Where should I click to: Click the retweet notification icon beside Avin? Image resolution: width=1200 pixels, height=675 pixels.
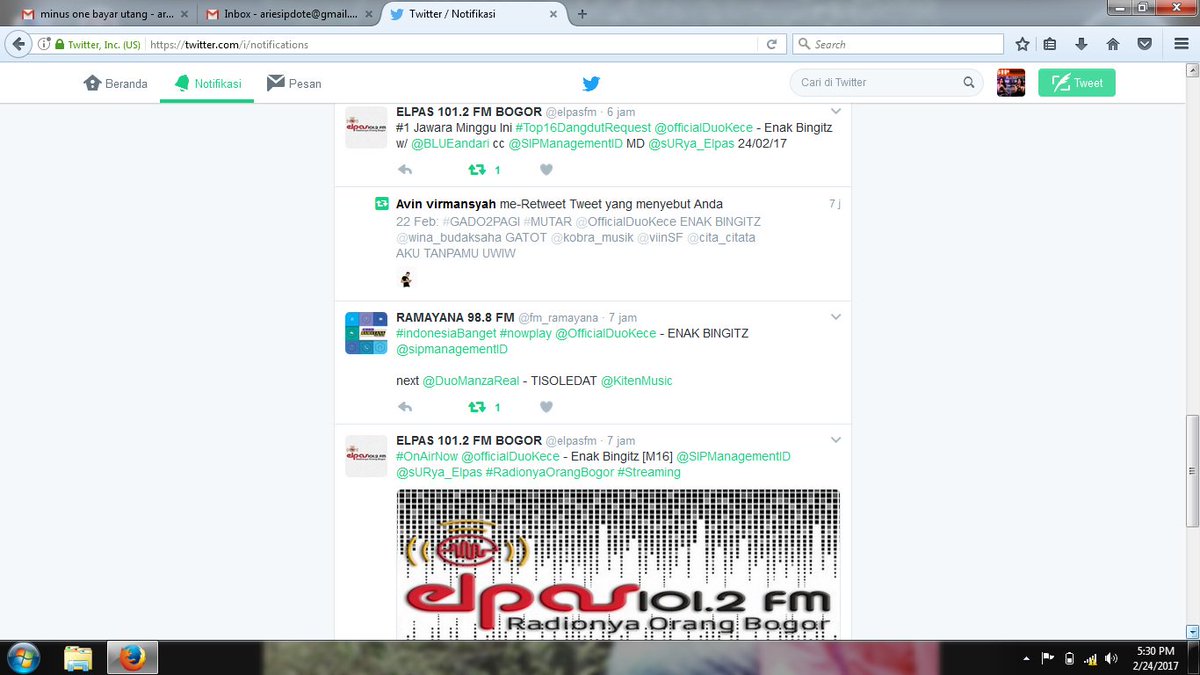[381, 204]
